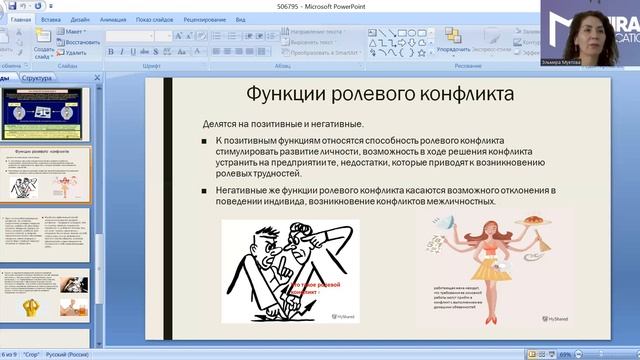This screenshot has width=640, height=360.
Task: Open the Главная ribbon tab
Action: pyautogui.click(x=21, y=20)
